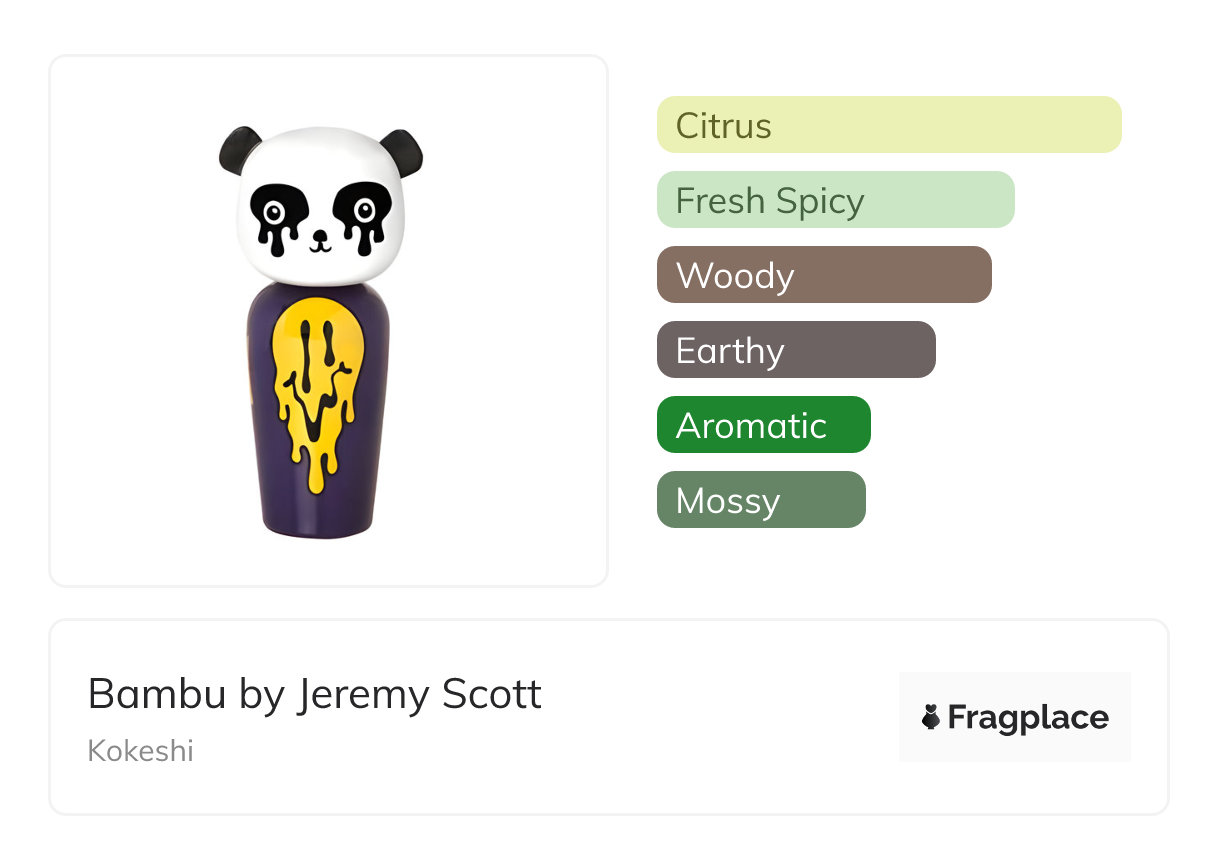Select the Citrus accord bar
Viewport: 1218px width, 864px height.
pyautogui.click(x=888, y=125)
